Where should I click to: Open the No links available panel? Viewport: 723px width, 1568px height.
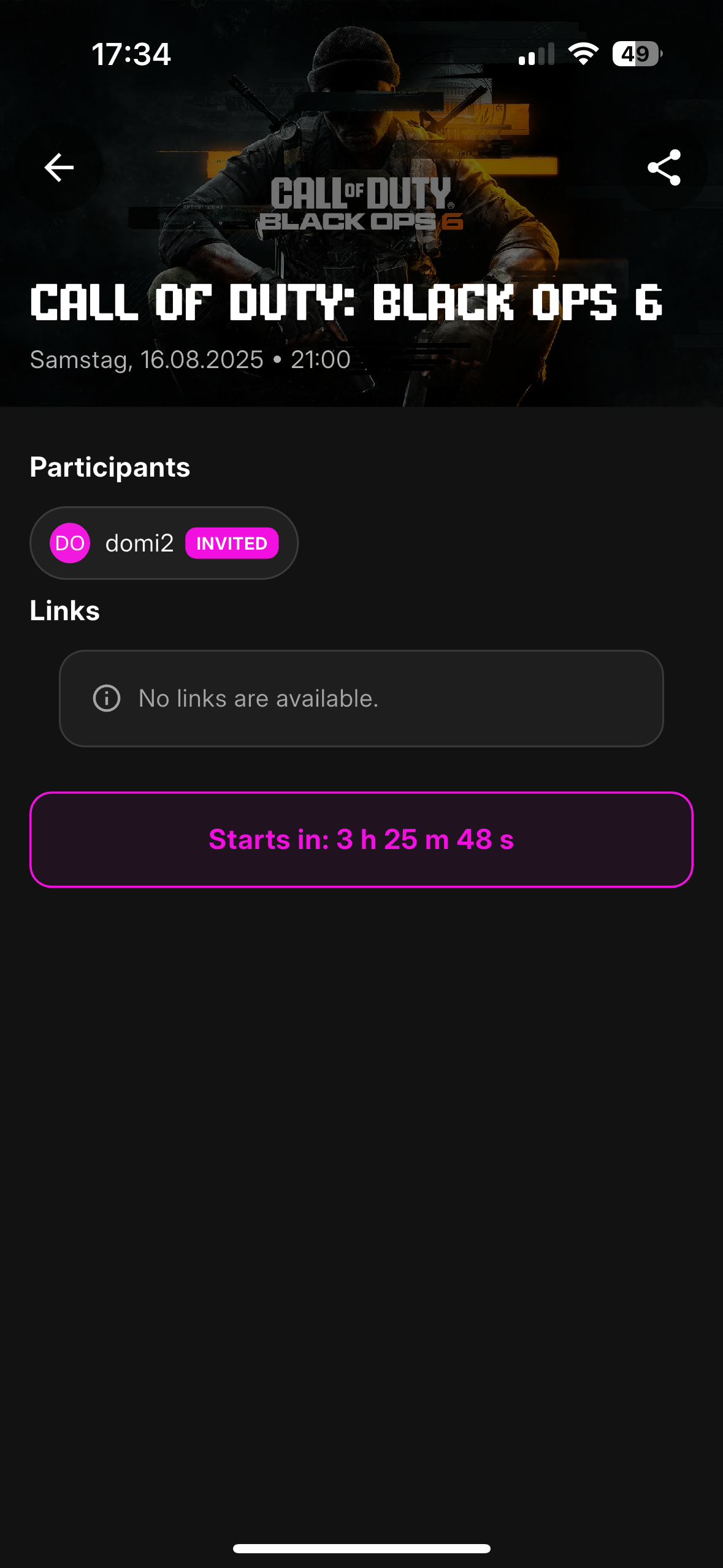(361, 698)
